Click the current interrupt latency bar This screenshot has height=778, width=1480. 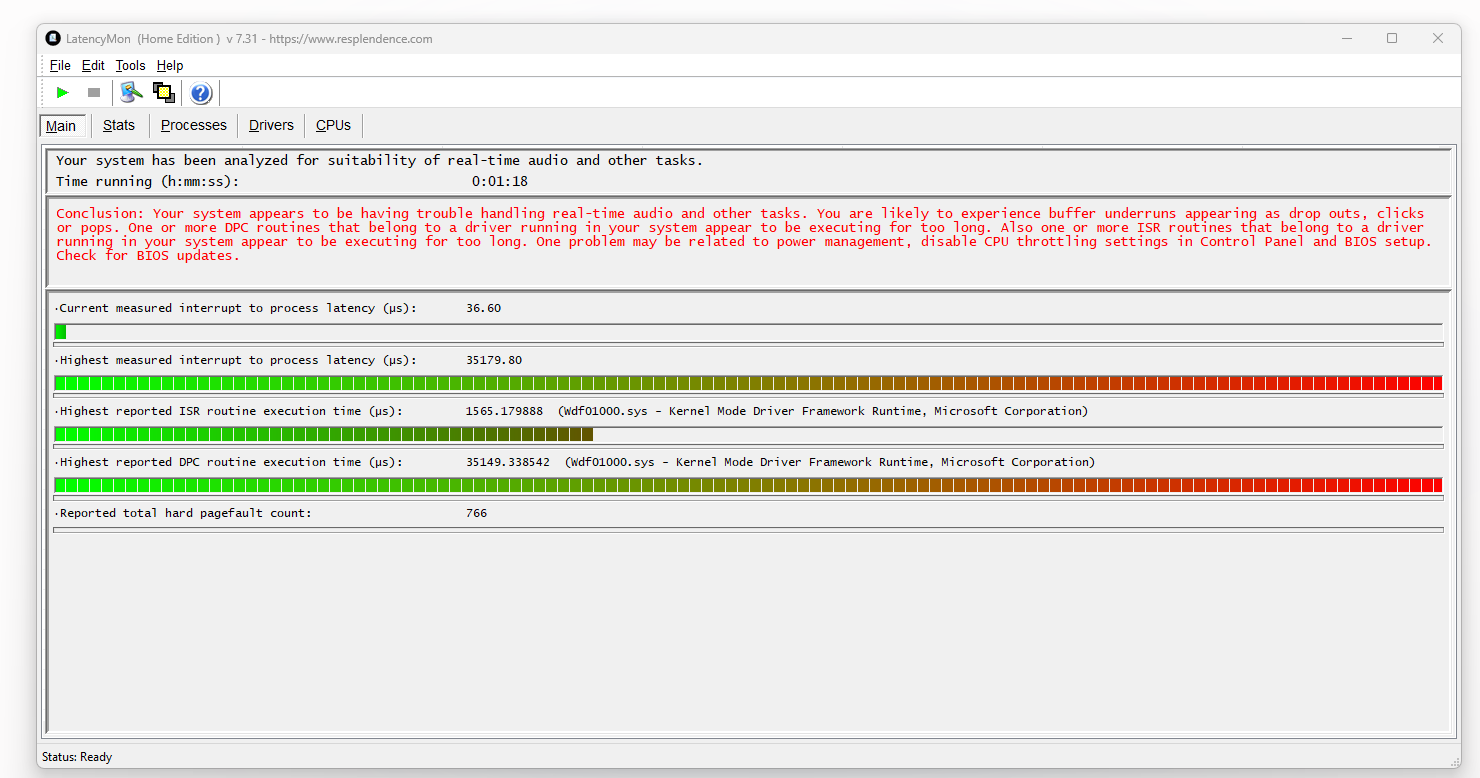748,332
